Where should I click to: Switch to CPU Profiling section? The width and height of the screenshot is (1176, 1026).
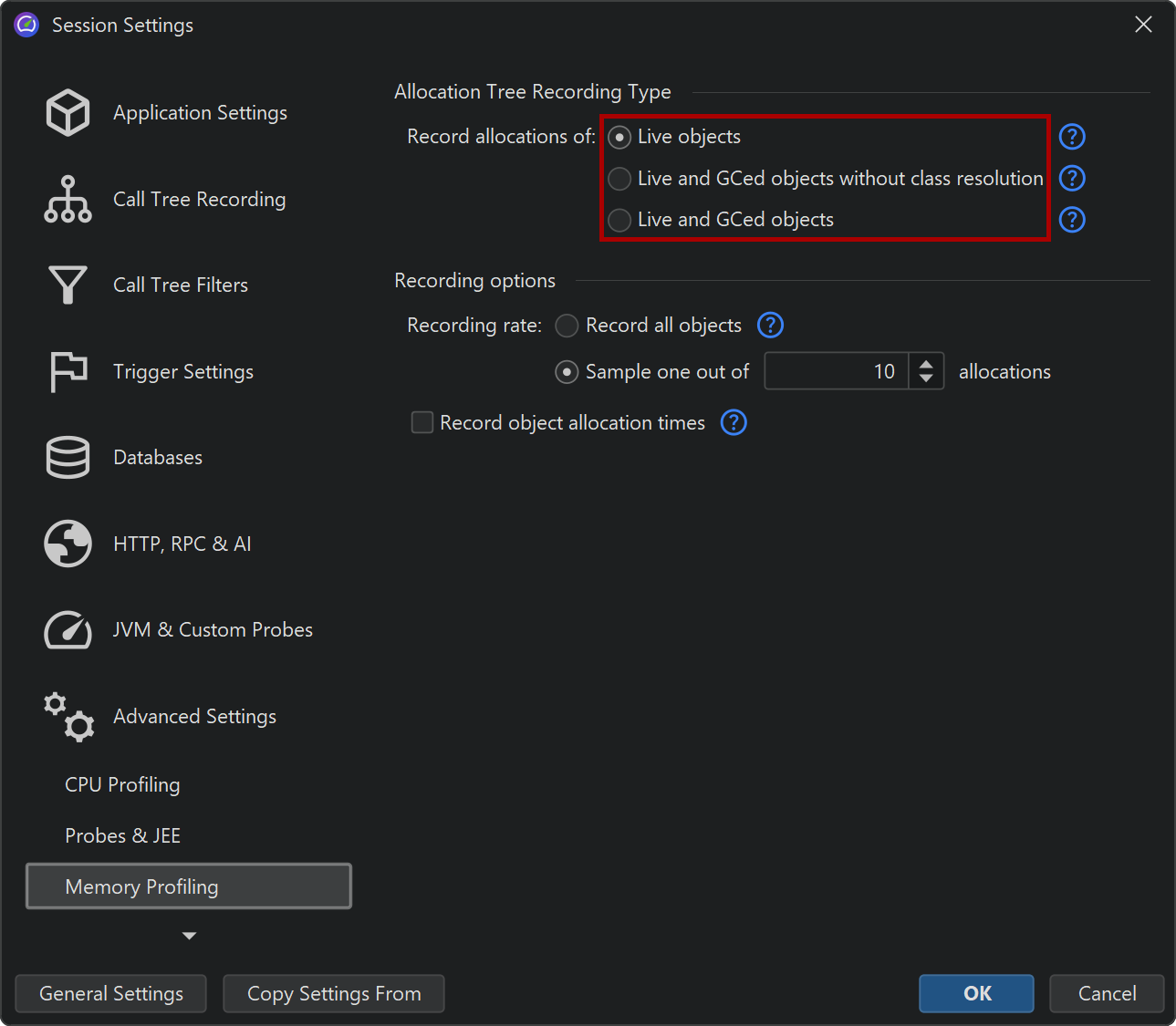(122, 785)
